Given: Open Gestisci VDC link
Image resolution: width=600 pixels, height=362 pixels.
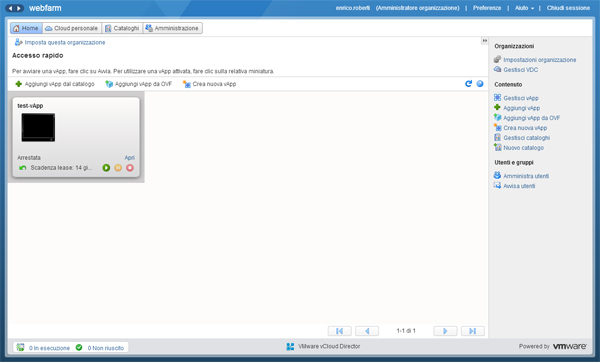Looking at the screenshot, I should (520, 70).
